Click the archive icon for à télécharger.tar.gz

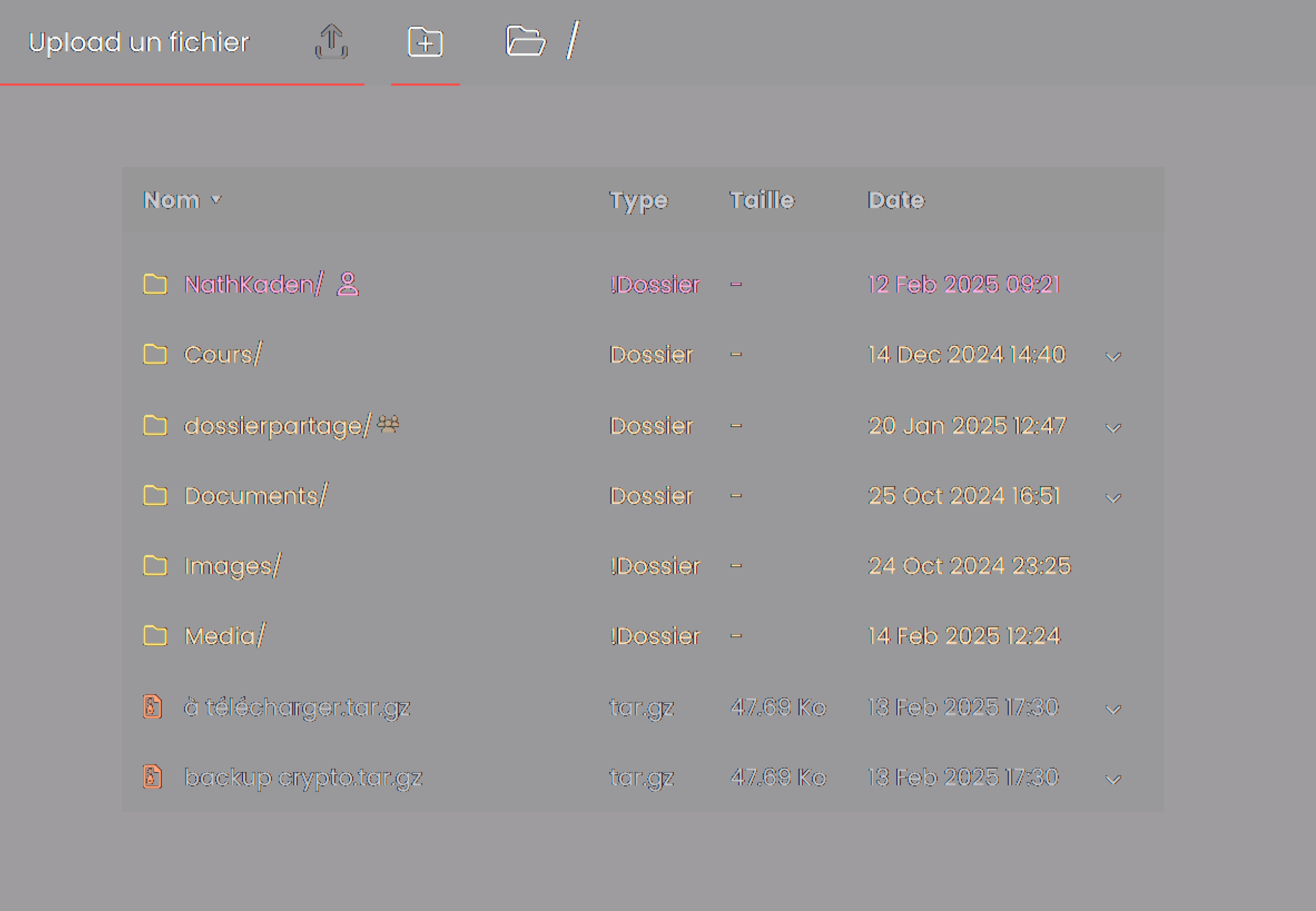(x=152, y=707)
